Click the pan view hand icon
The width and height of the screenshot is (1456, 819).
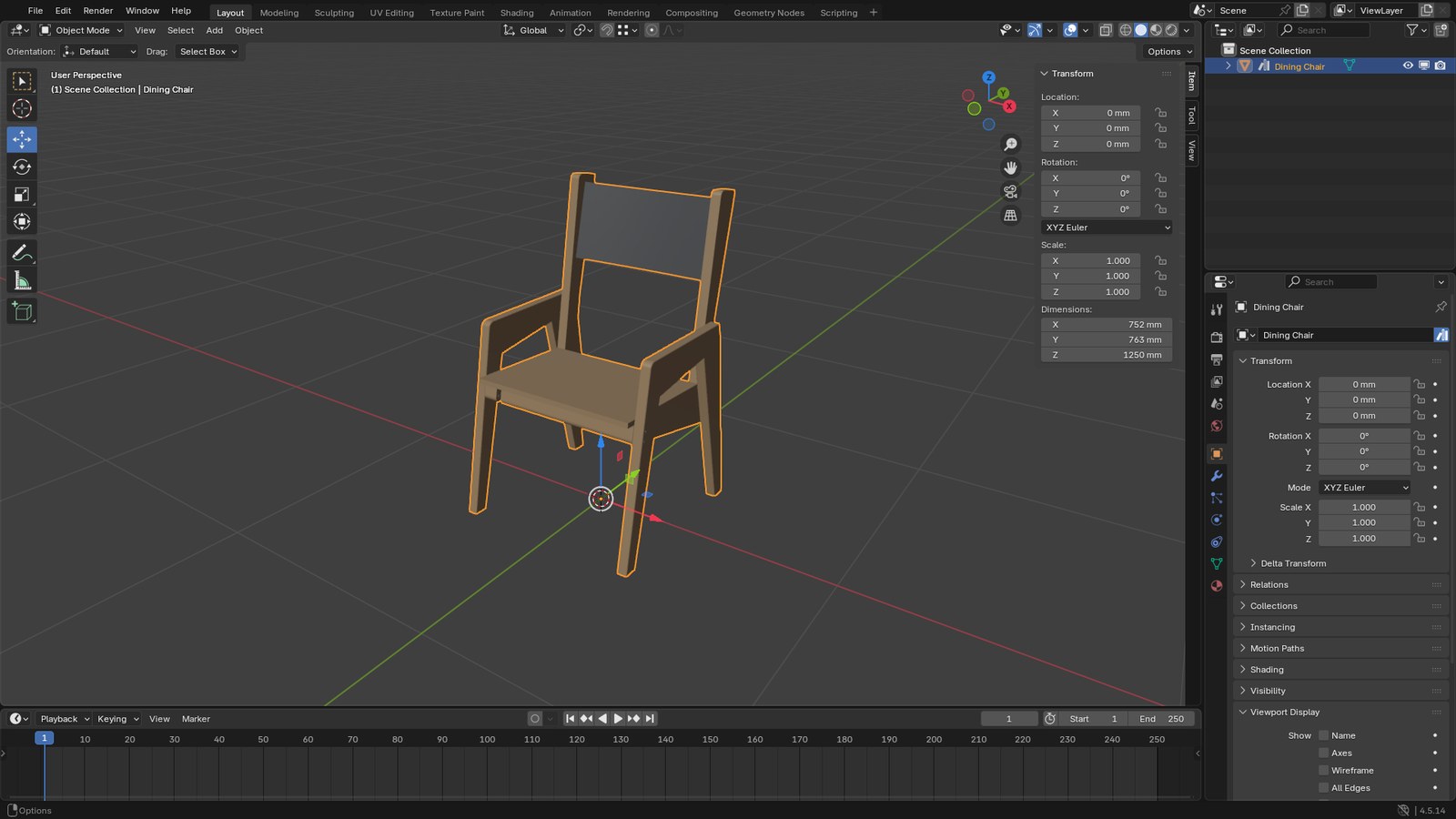1010,168
